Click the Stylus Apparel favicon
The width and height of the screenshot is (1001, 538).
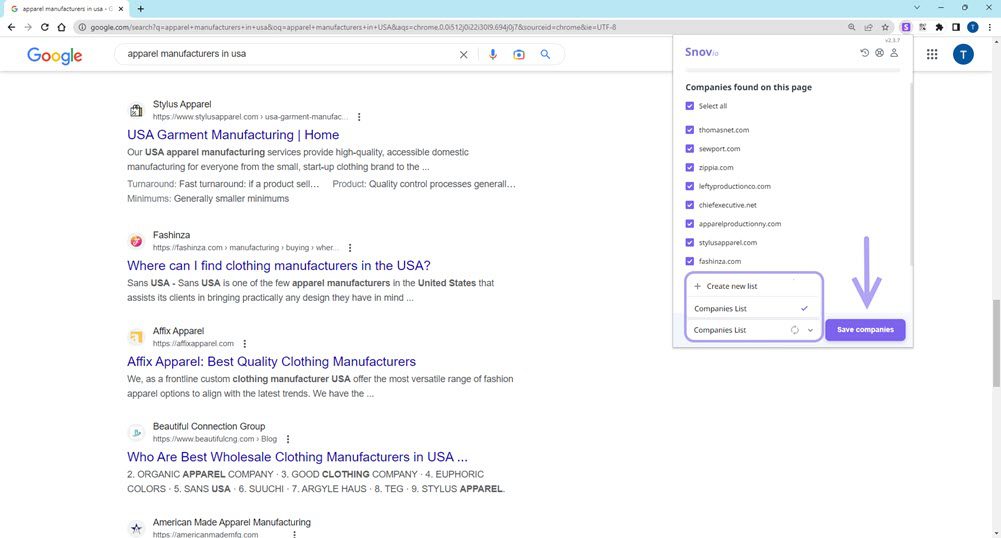[x=136, y=110]
